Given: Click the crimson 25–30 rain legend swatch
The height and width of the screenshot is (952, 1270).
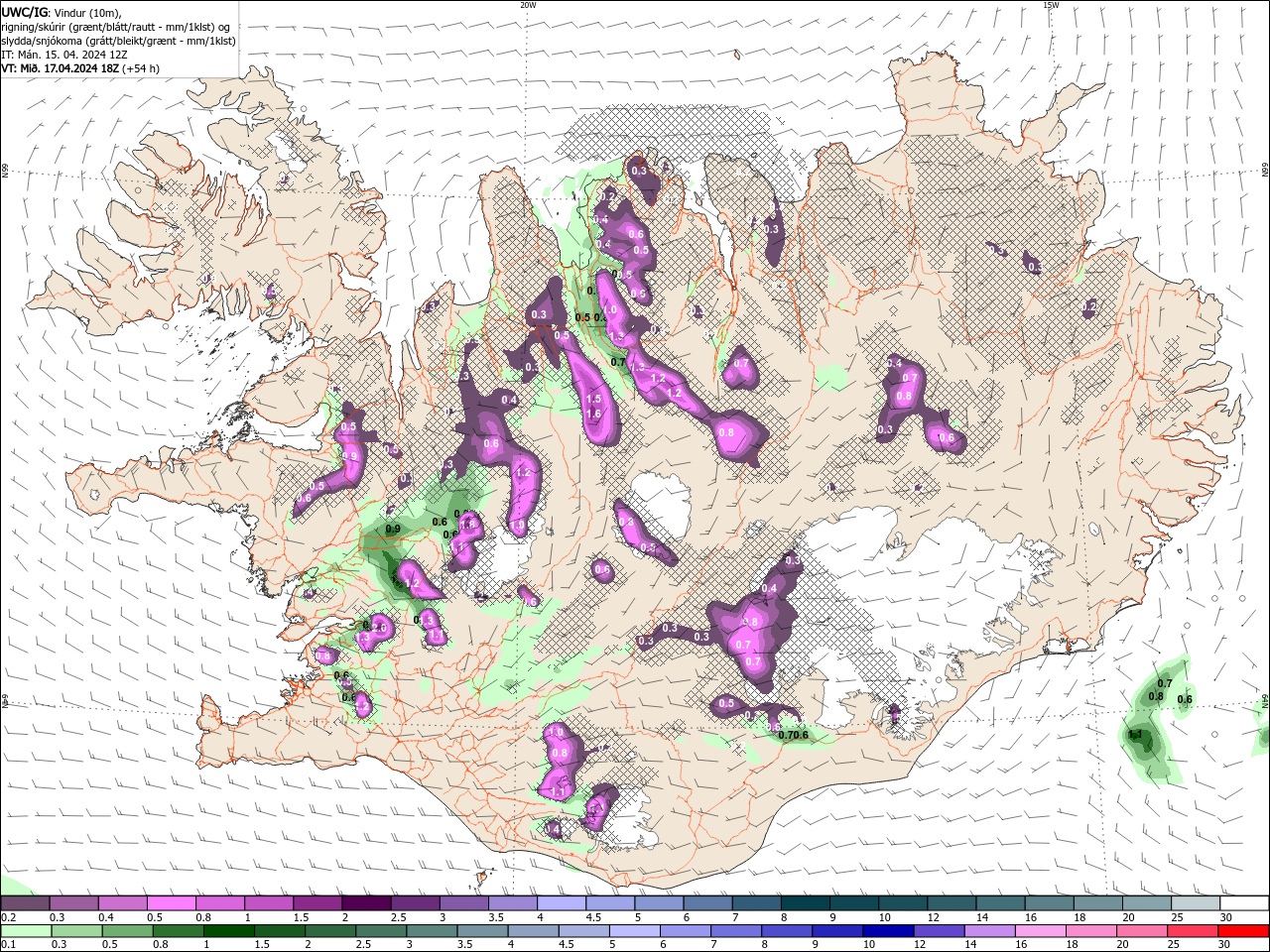Looking at the screenshot, I should click(x=1193, y=930).
